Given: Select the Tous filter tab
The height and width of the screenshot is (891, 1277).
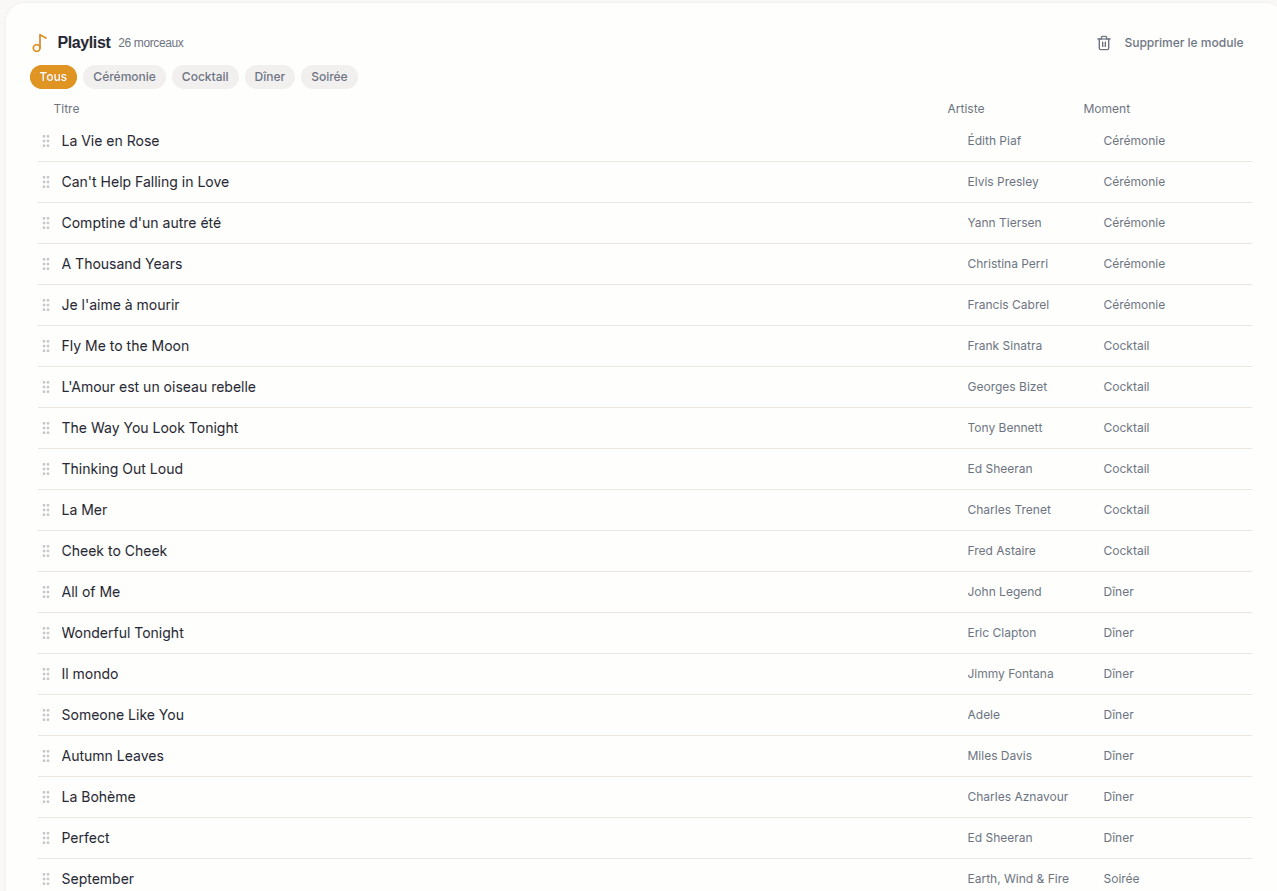Looking at the screenshot, I should pos(53,77).
